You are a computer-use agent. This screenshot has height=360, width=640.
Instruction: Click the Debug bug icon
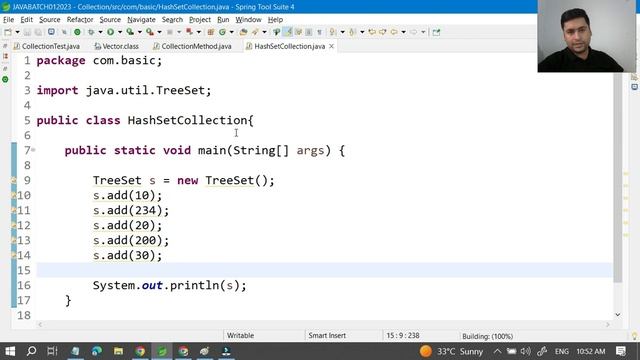coord(91,32)
